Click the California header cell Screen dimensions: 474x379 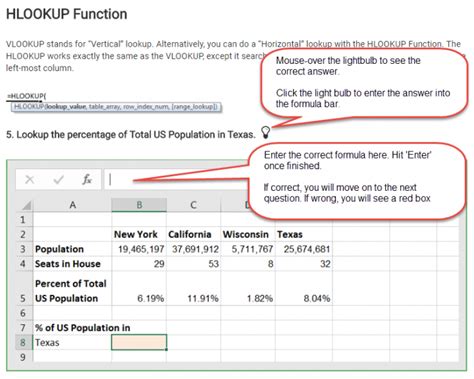pos(193,234)
